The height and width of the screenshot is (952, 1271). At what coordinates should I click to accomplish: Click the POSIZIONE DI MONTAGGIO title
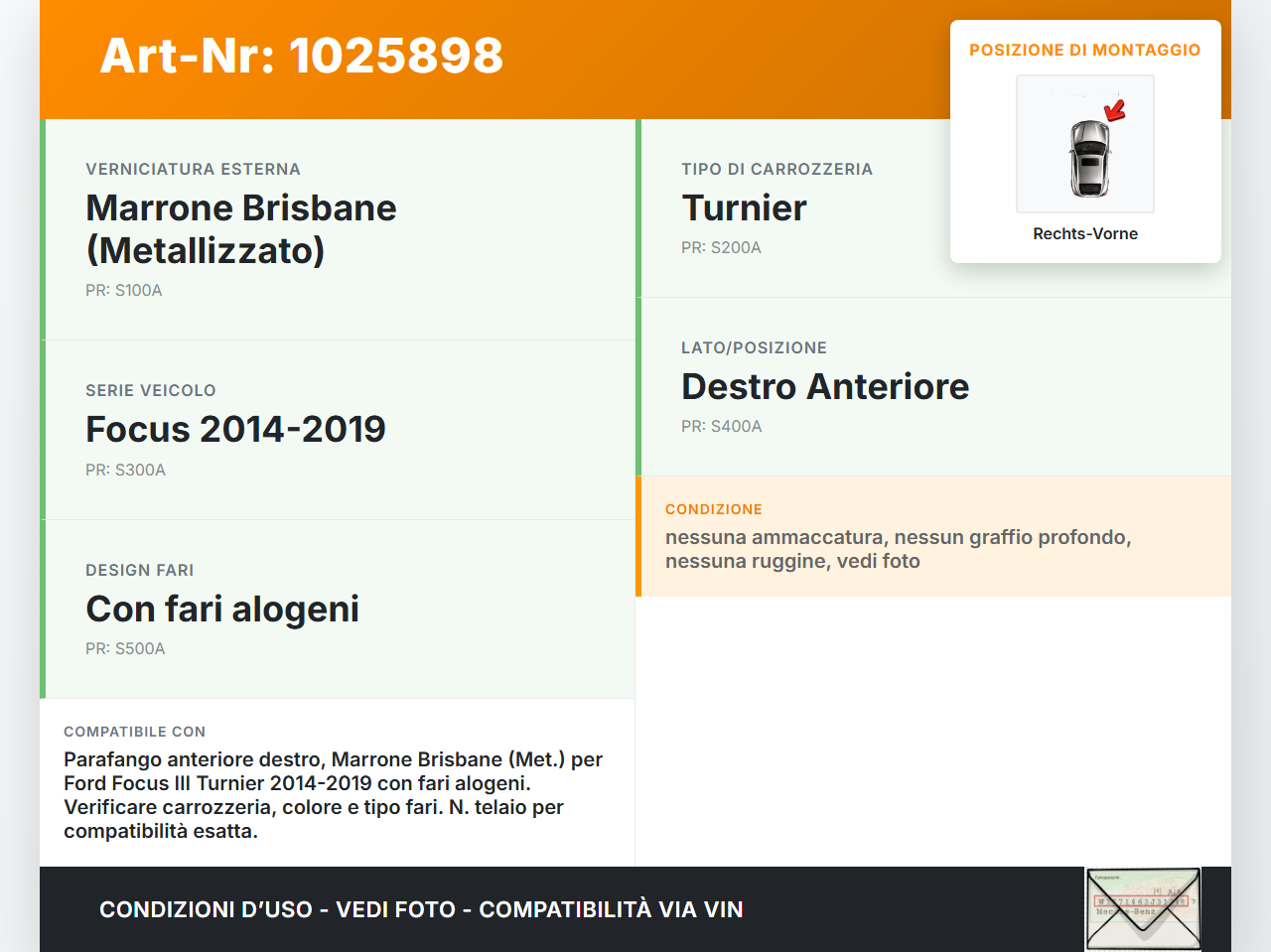[1084, 50]
